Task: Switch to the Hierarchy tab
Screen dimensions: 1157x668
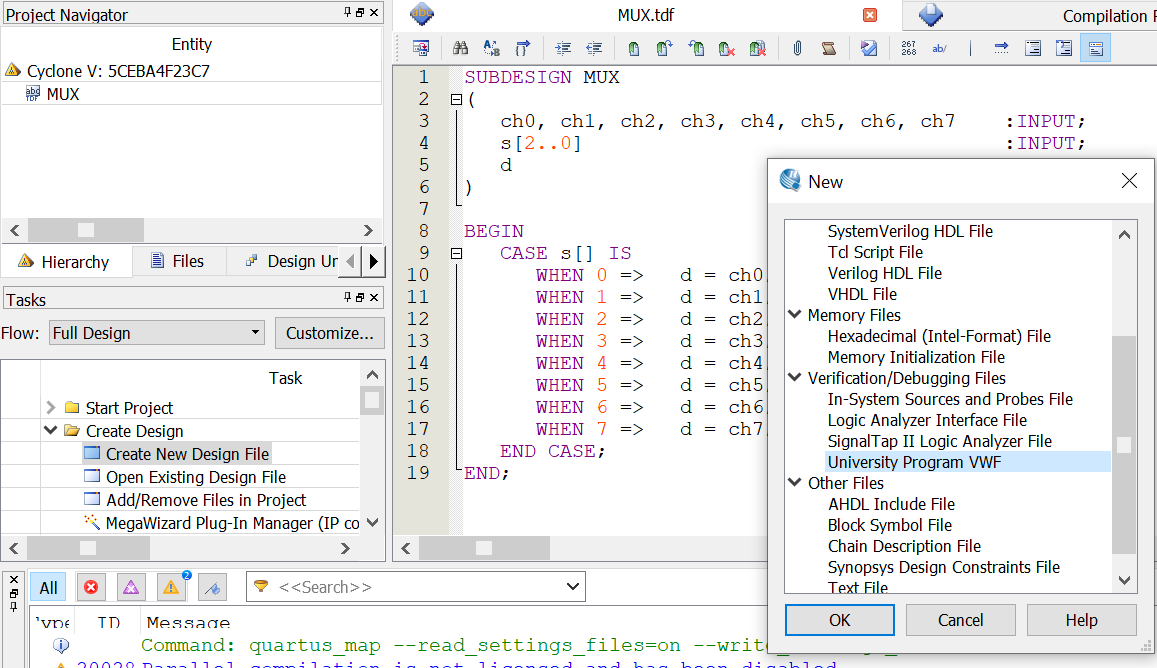Action: pos(67,261)
